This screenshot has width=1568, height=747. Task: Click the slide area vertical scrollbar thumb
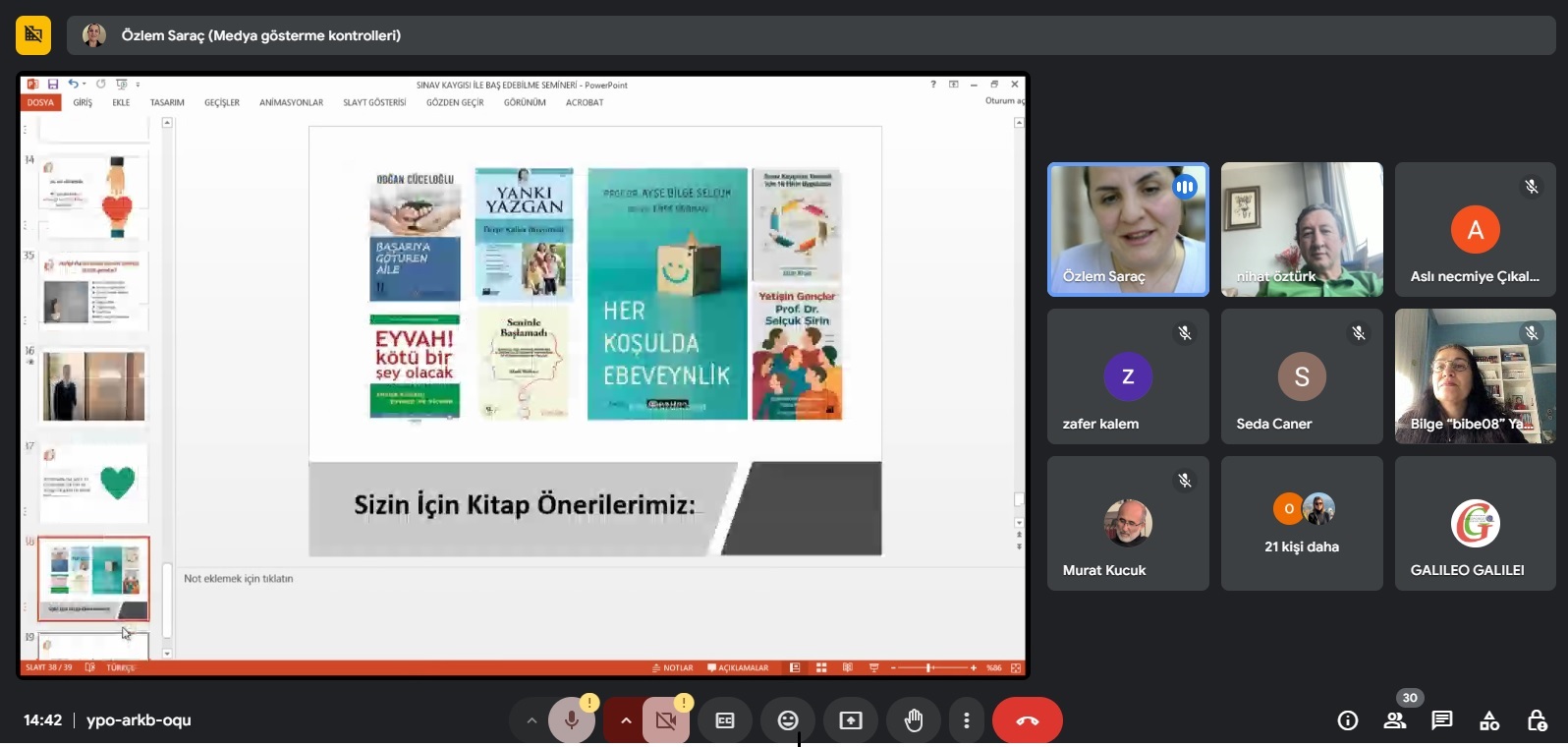click(x=1019, y=499)
